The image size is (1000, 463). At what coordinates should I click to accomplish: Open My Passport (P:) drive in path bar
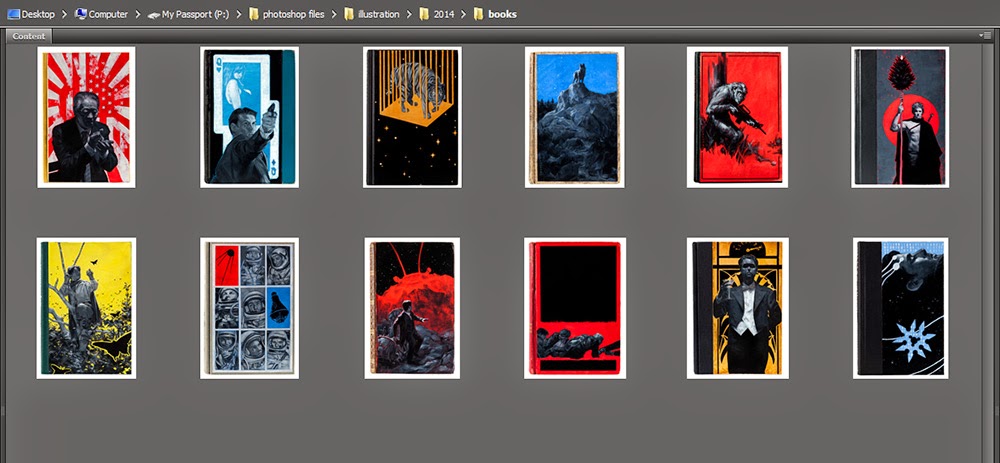click(x=188, y=14)
